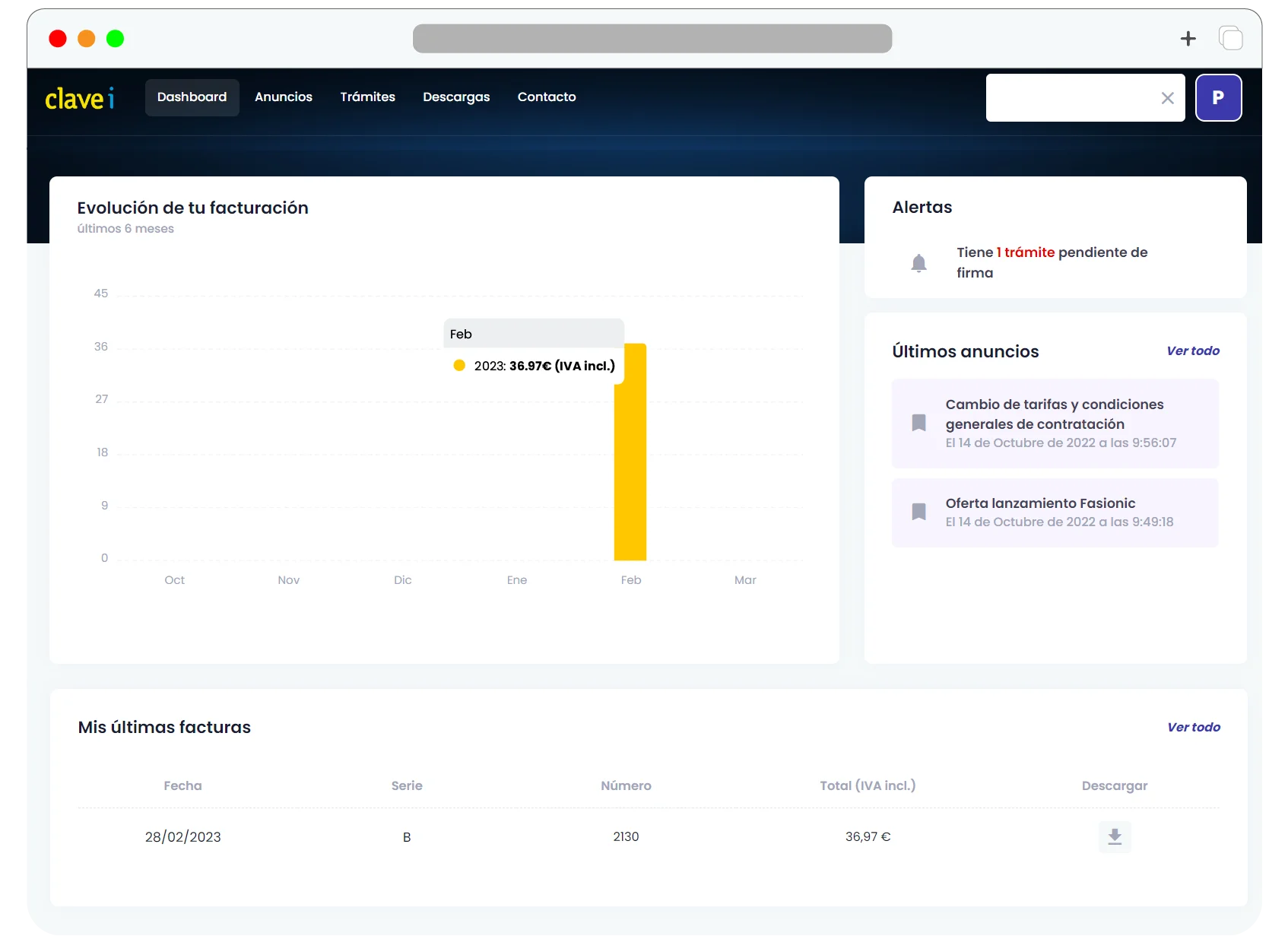
Task: Open the P user profile avatar
Action: click(1218, 97)
